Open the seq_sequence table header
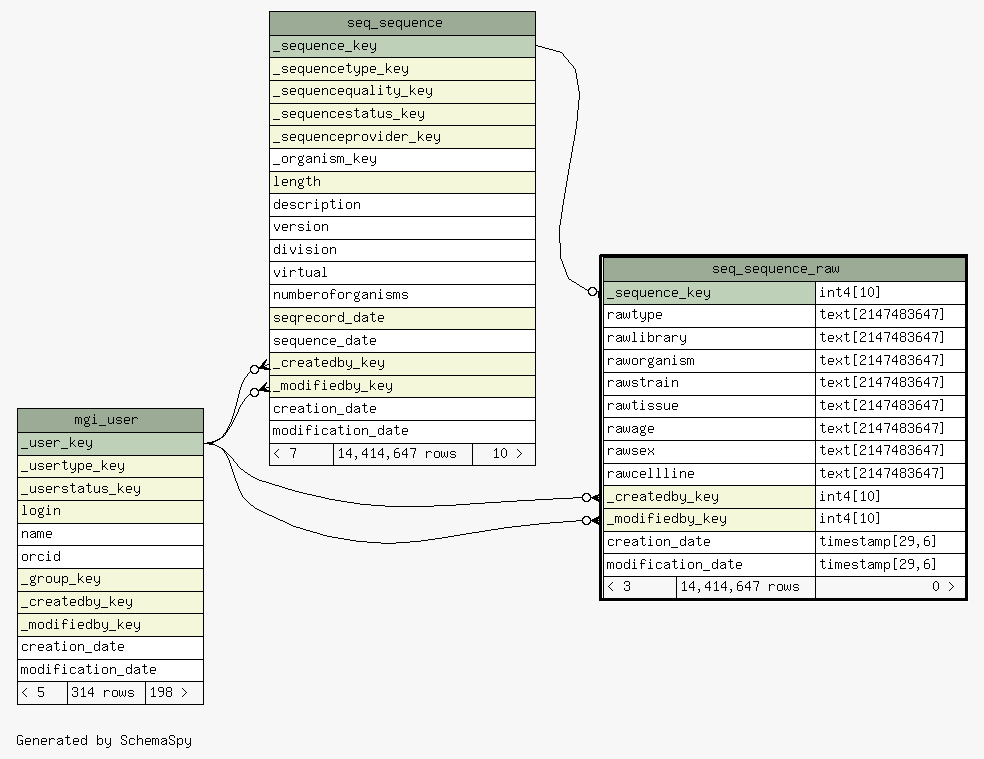 (402, 23)
